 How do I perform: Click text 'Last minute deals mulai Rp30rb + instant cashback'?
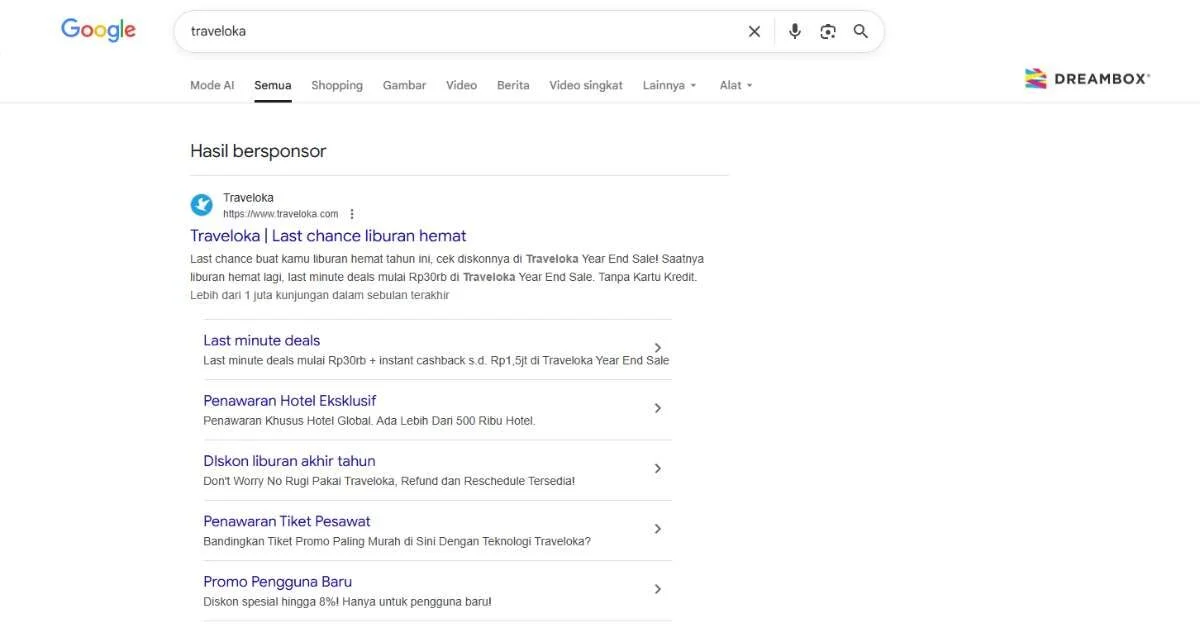(334, 360)
